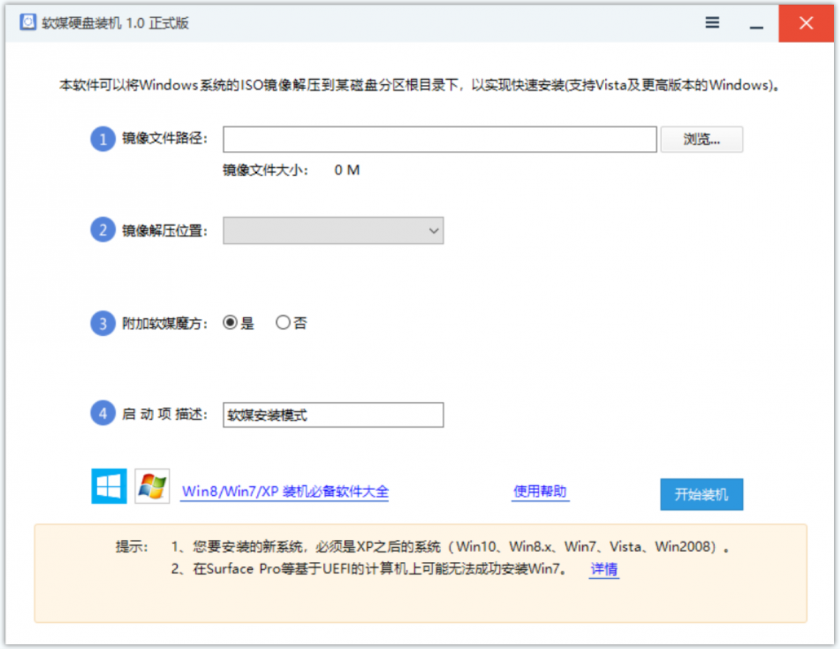Viewport: 840px width, 649px height.
Task: Click the 镜像文件路径 input field
Action: (x=440, y=139)
